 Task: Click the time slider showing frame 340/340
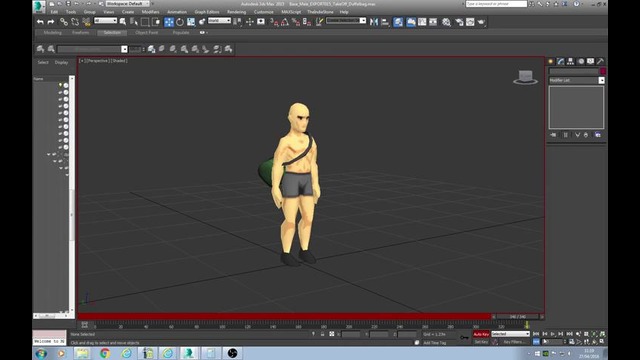517,317
